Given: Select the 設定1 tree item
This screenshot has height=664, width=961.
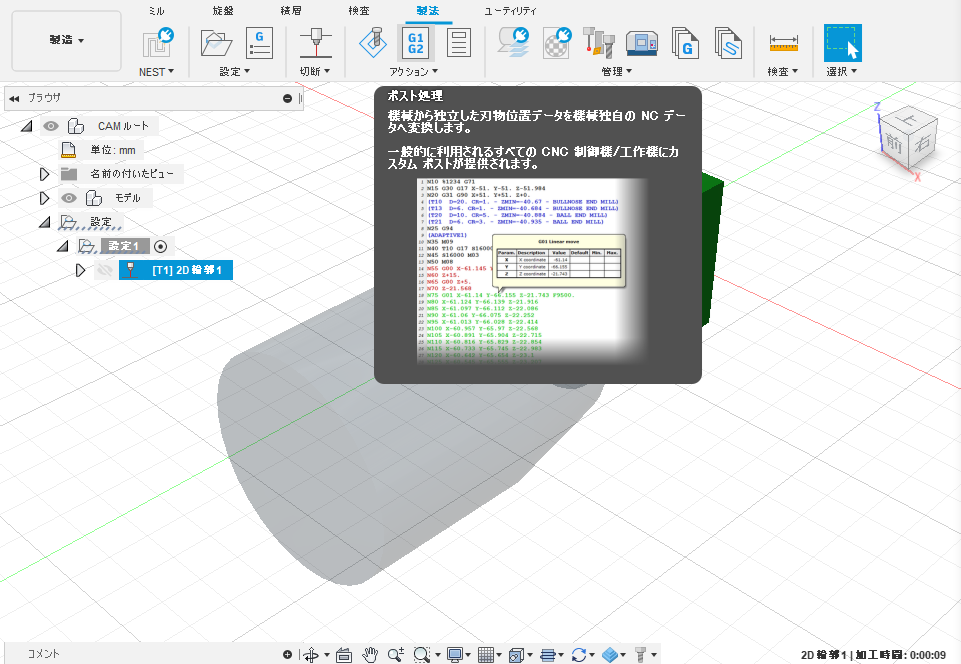Looking at the screenshot, I should [x=125, y=246].
